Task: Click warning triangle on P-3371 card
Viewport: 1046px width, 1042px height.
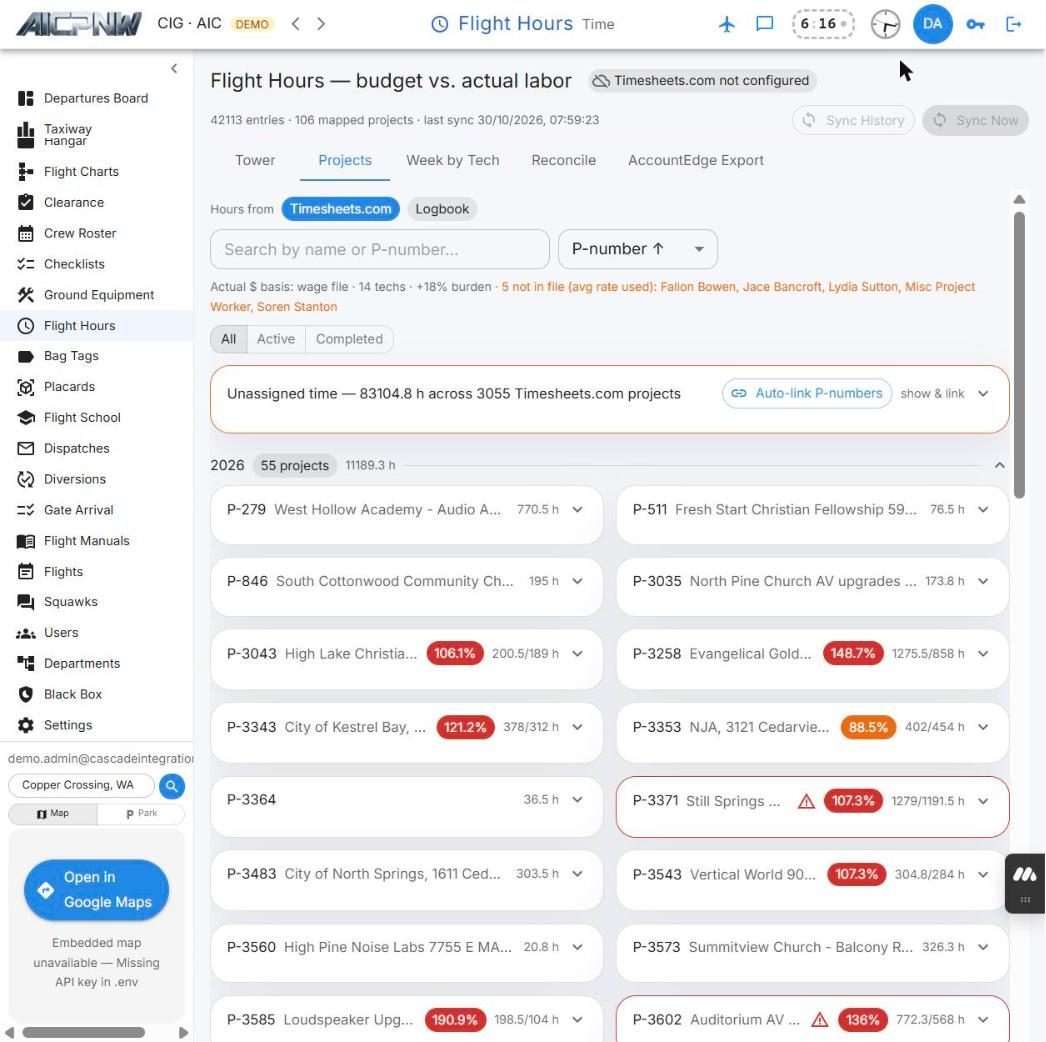Action: [806, 801]
